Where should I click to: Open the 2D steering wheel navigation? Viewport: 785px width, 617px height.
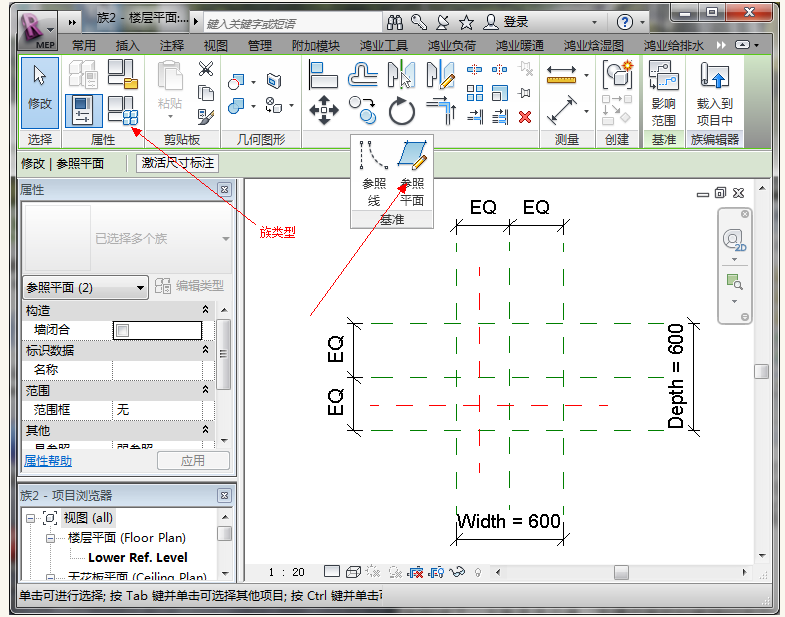[x=733, y=242]
